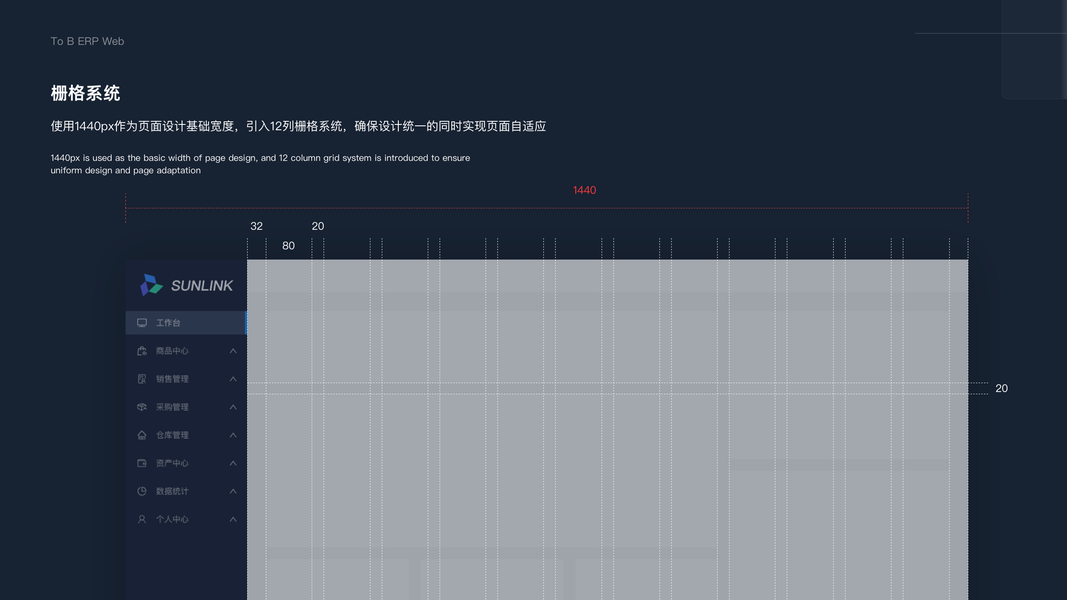The width and height of the screenshot is (1067, 600).
Task: Click the 商品中心 shopping bag icon
Action: coord(142,351)
